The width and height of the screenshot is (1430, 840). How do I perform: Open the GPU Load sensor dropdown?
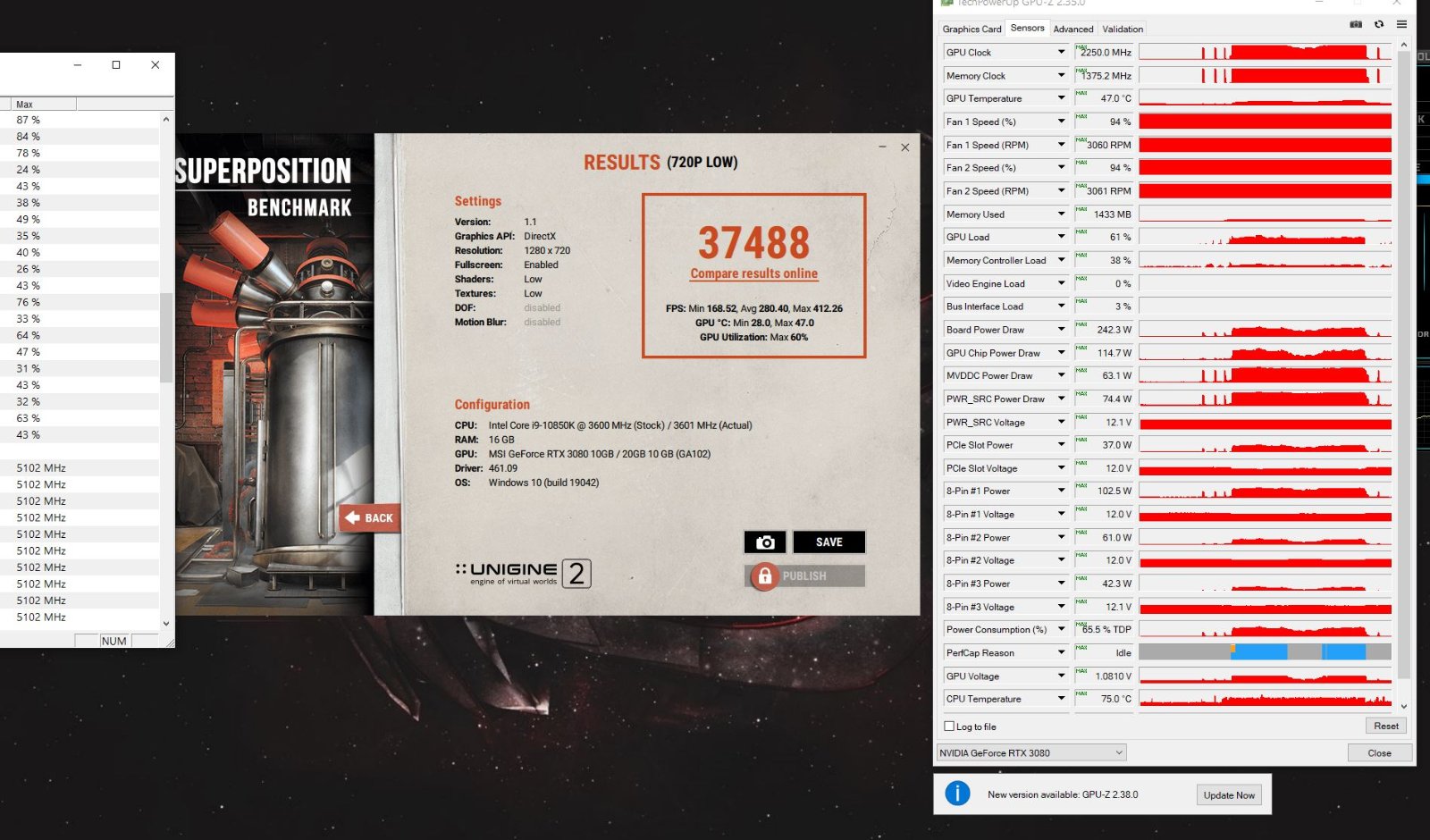point(1061,237)
